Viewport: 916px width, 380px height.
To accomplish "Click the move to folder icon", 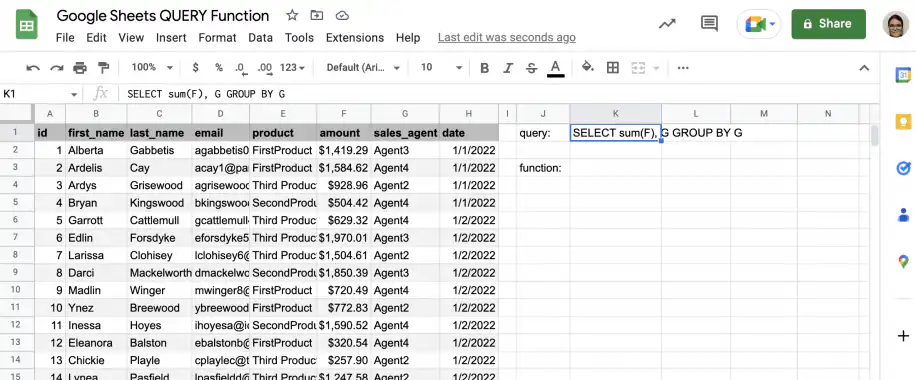I will (x=317, y=16).
